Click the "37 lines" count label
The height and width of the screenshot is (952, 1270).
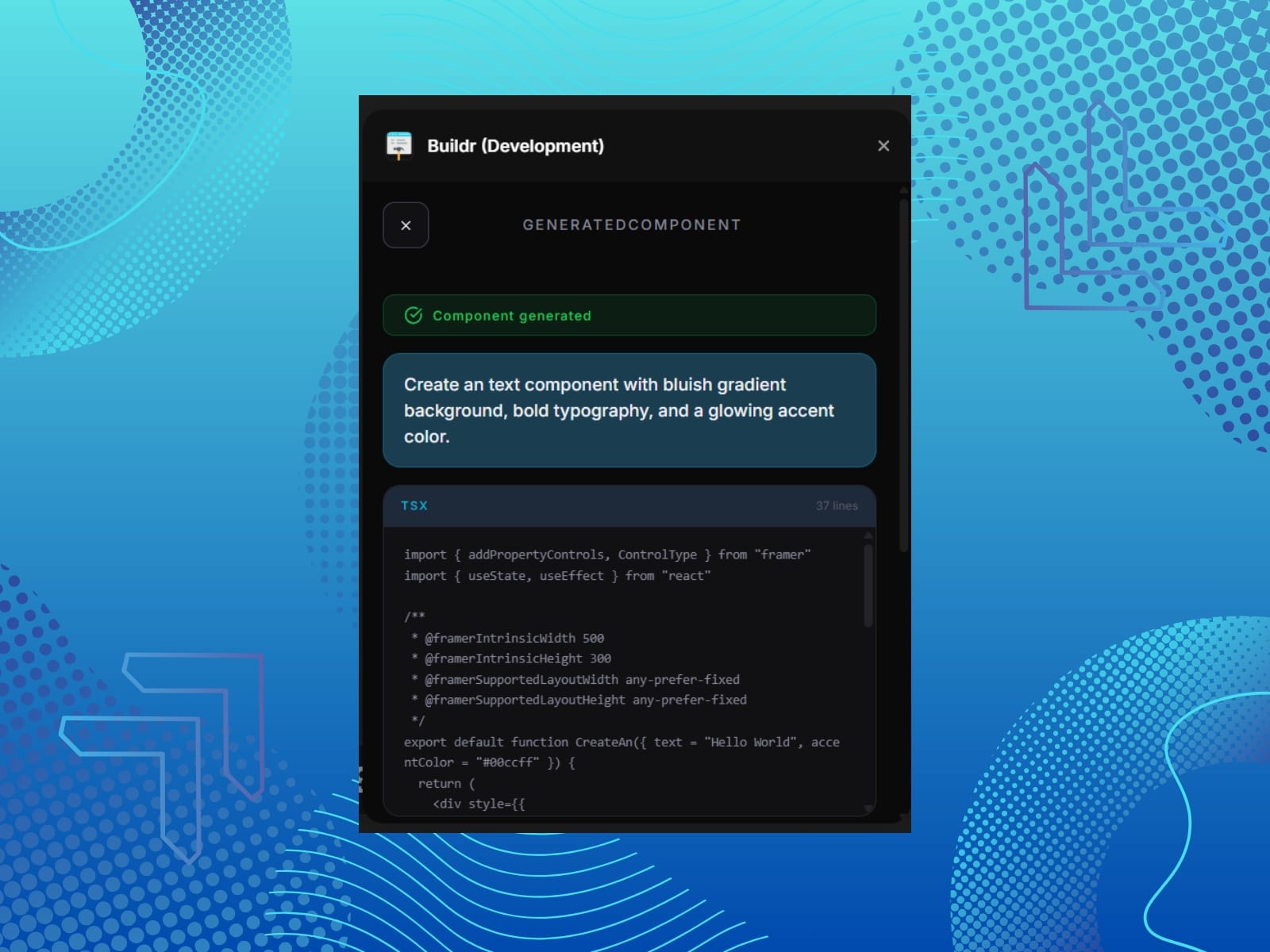coord(837,505)
